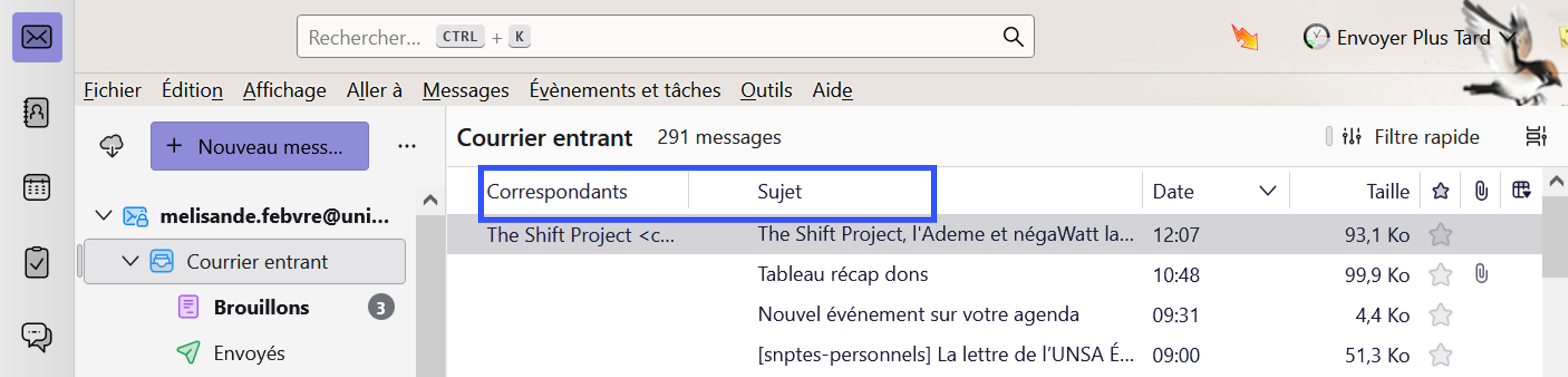Star the Shift Project message
This screenshot has width=1568, height=377.
1441,235
